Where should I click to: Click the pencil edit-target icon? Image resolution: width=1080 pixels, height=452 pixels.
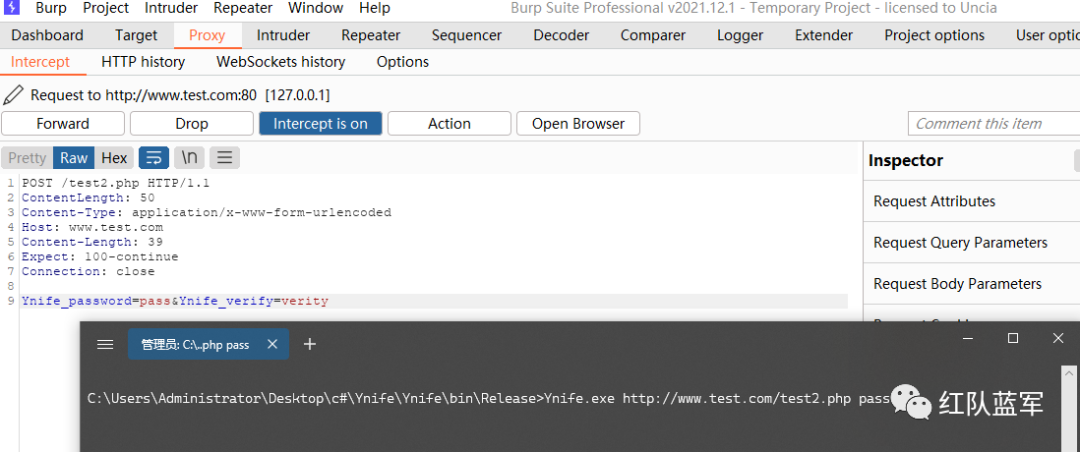13,94
